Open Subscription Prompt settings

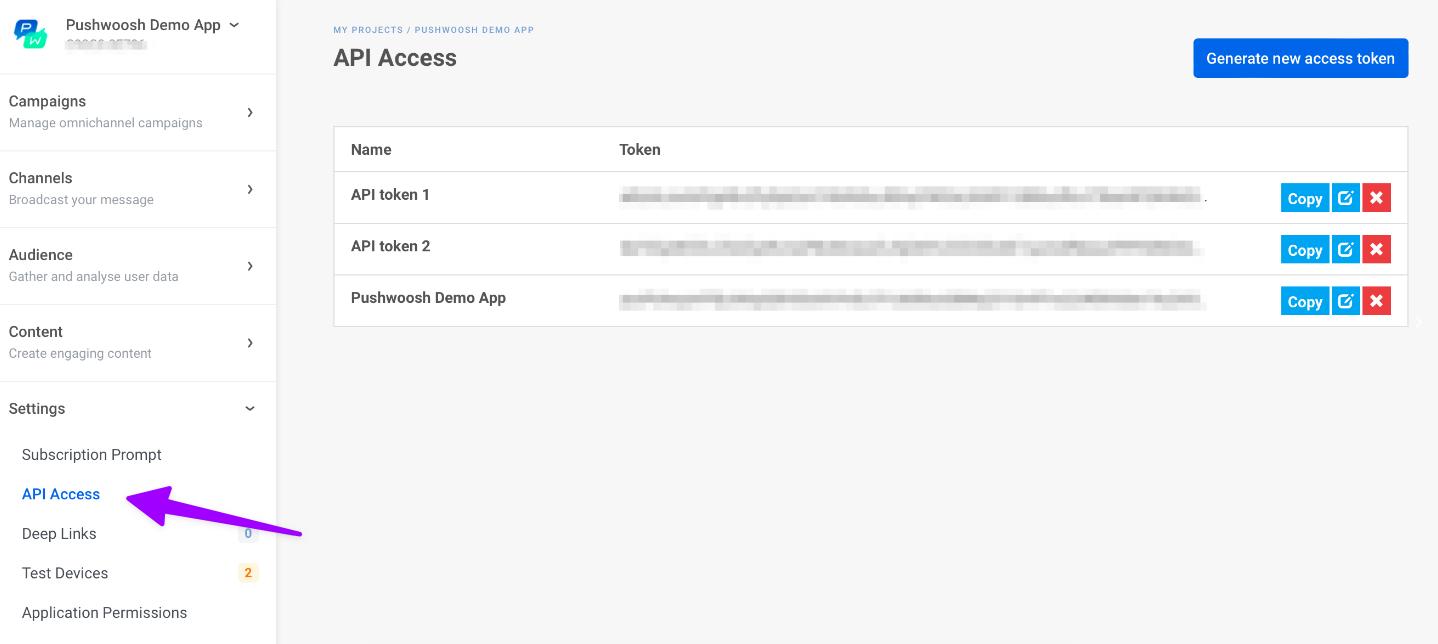pyautogui.click(x=92, y=454)
